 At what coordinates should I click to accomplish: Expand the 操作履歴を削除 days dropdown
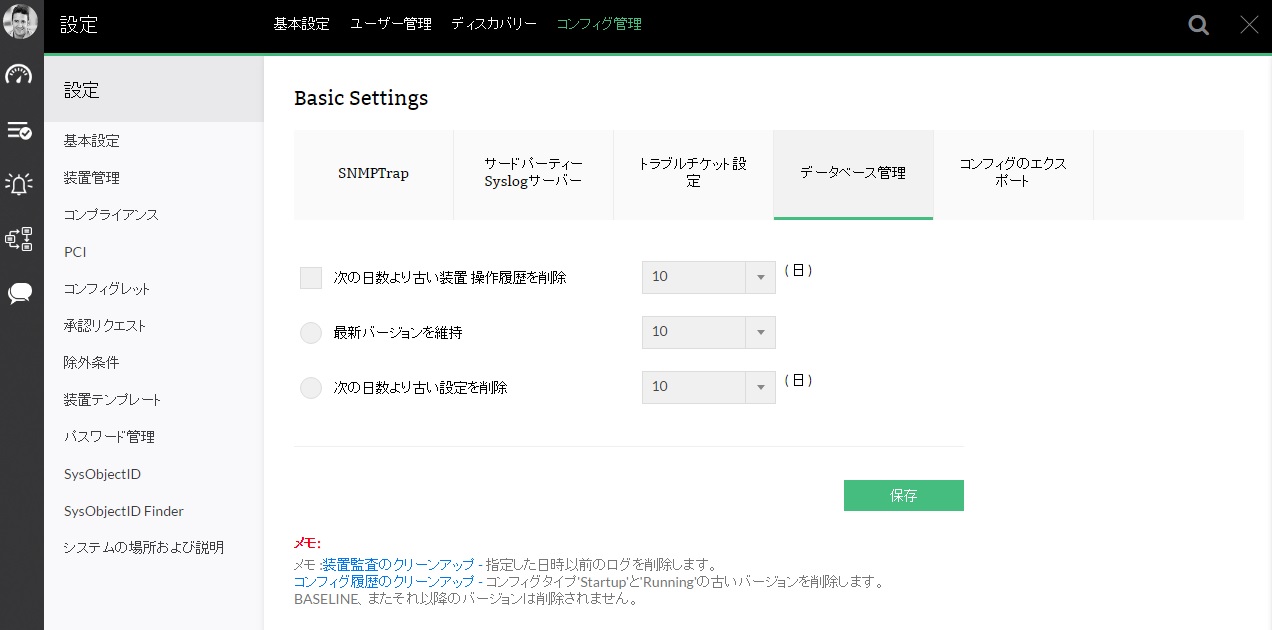click(x=708, y=277)
